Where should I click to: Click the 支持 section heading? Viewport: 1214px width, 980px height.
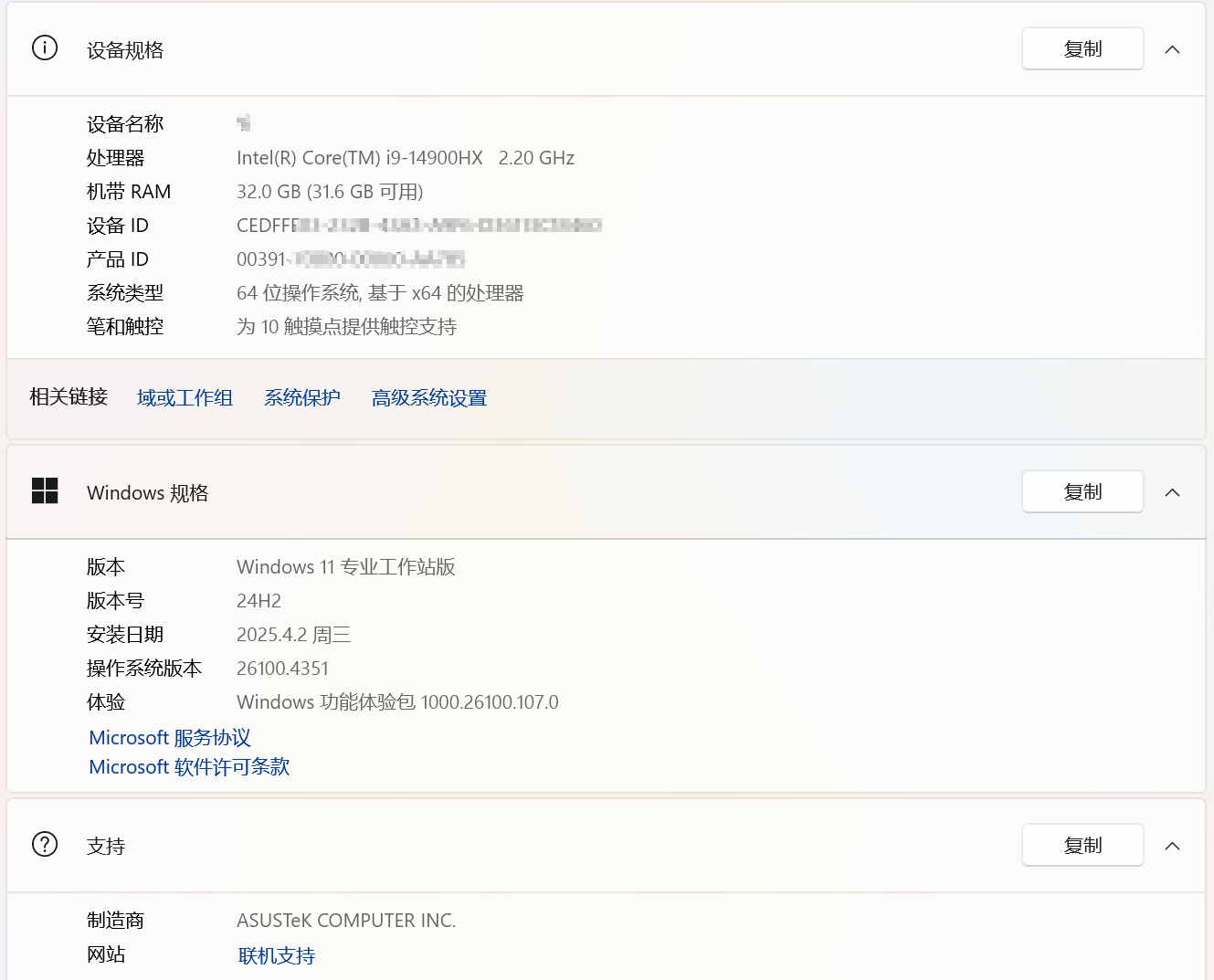106,847
